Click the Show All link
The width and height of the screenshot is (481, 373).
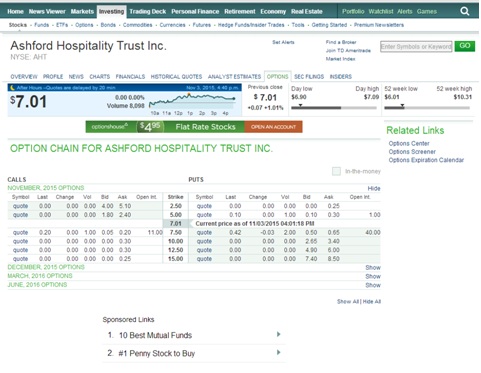(348, 301)
